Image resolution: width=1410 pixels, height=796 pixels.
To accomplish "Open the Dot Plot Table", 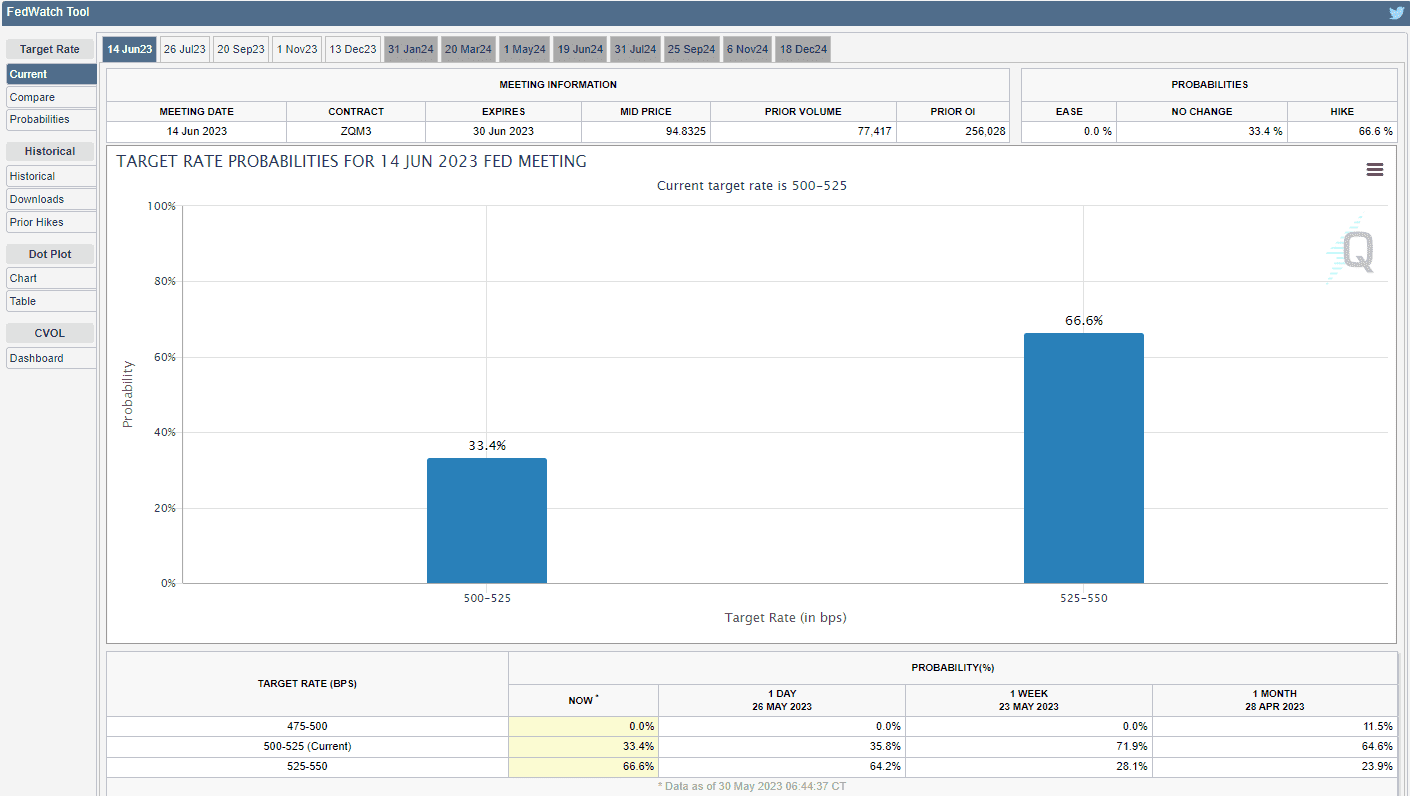I will point(51,301).
